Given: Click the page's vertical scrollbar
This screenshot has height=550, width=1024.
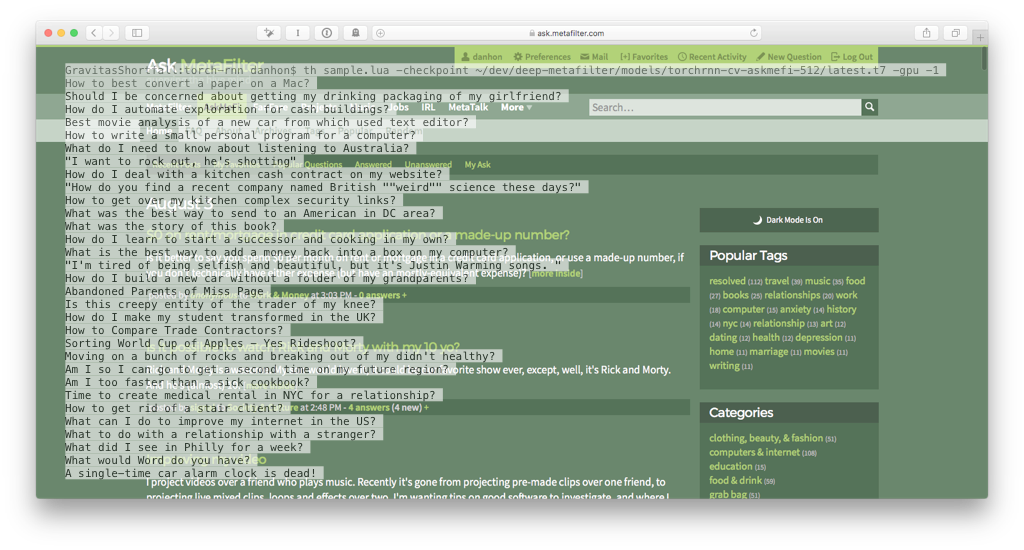Looking at the screenshot, I should pyautogui.click(x=984, y=57).
